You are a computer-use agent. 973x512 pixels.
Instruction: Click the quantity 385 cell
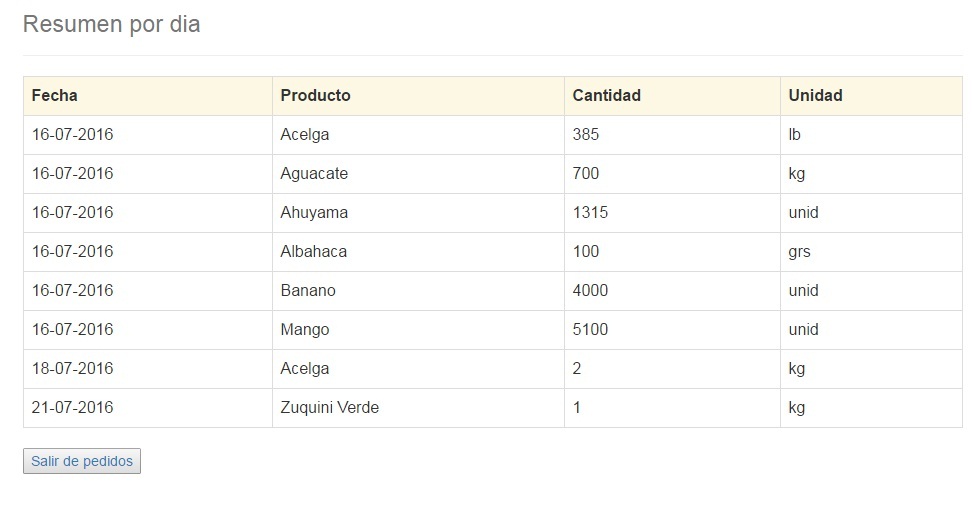(672, 135)
